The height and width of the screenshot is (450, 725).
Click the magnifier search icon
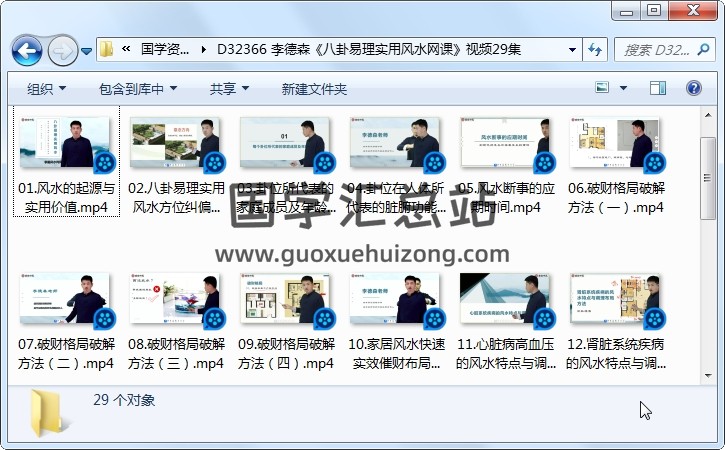703,49
